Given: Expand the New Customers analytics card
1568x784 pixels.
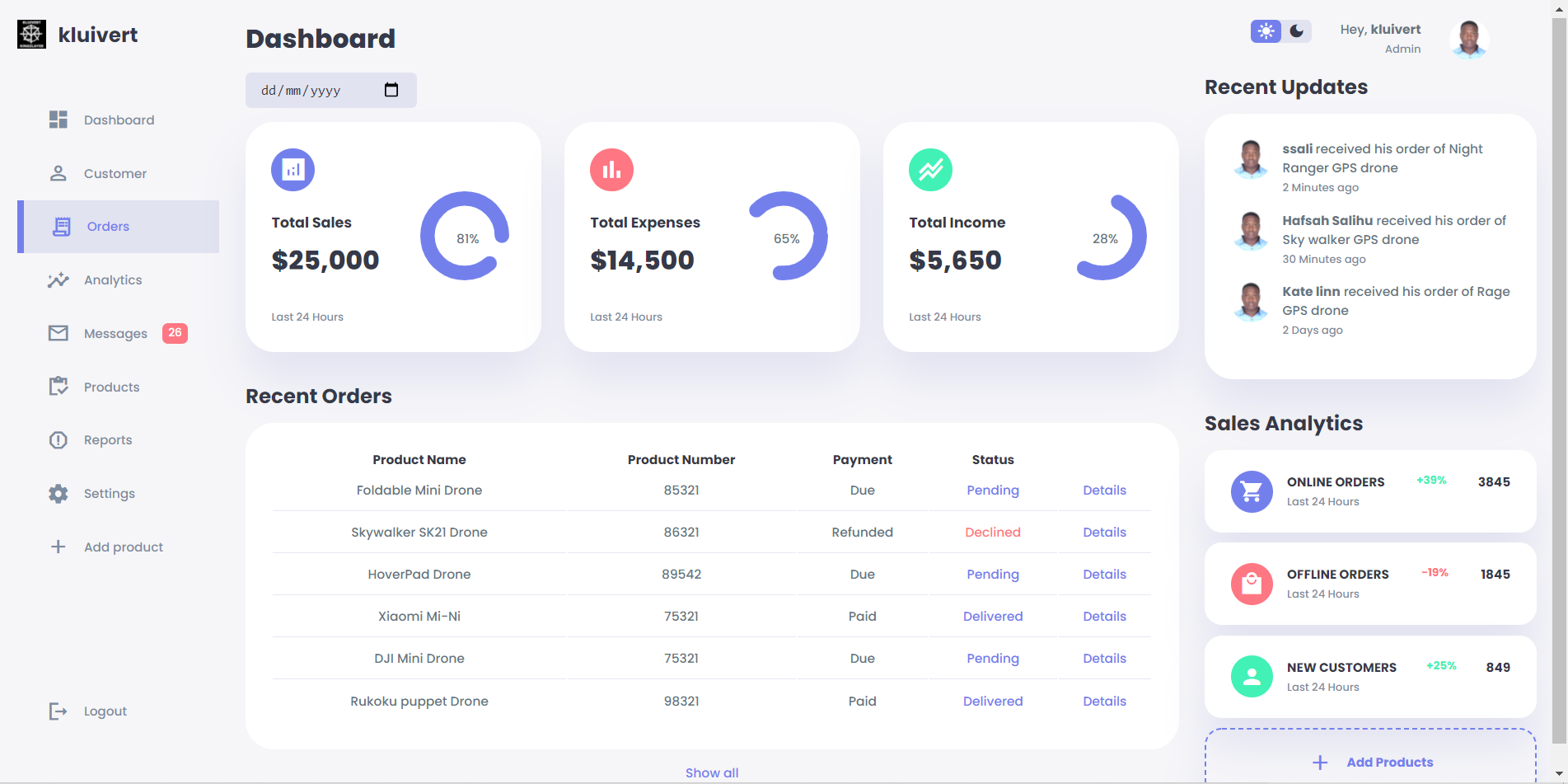Looking at the screenshot, I should 1369,676.
